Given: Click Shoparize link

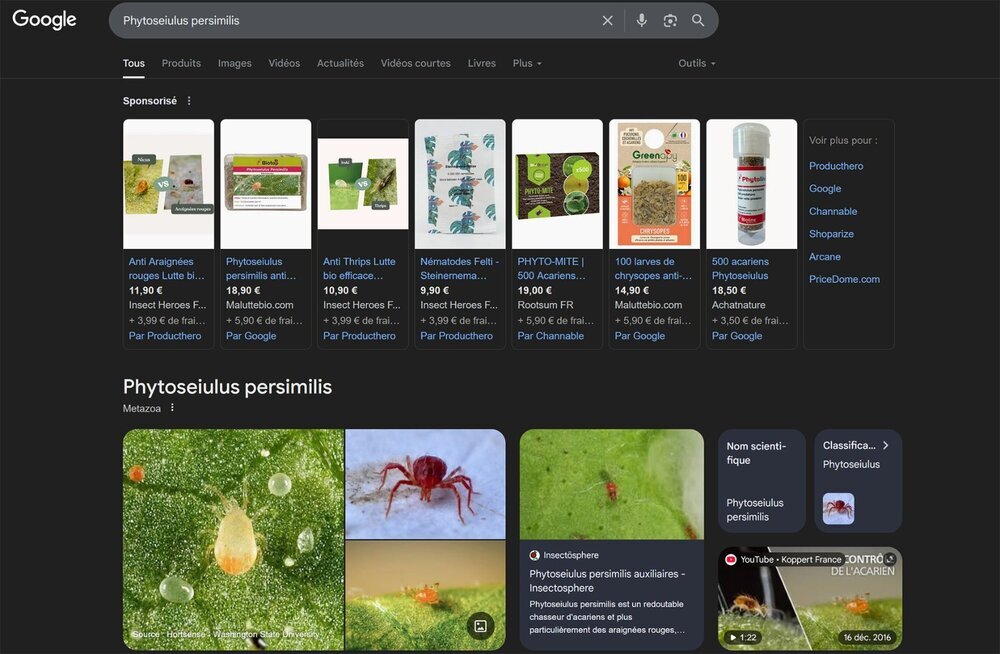Looking at the screenshot, I should click(831, 234).
